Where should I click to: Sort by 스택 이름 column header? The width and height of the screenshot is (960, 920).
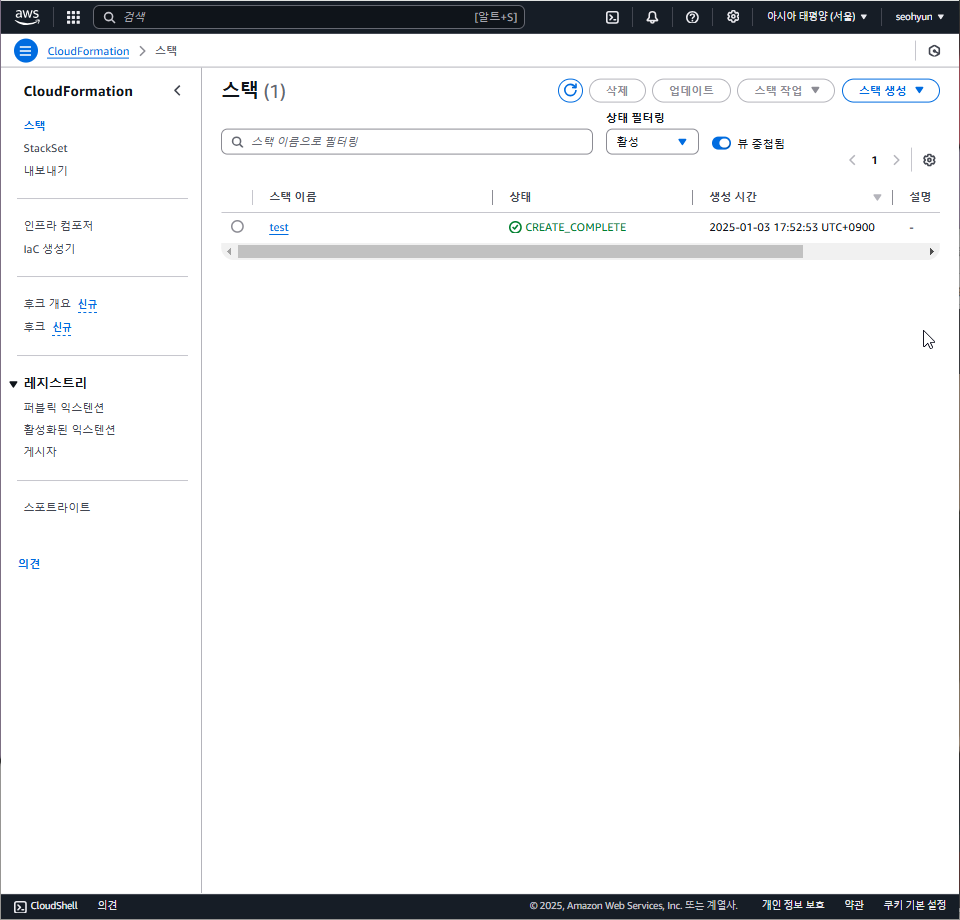tap(293, 197)
